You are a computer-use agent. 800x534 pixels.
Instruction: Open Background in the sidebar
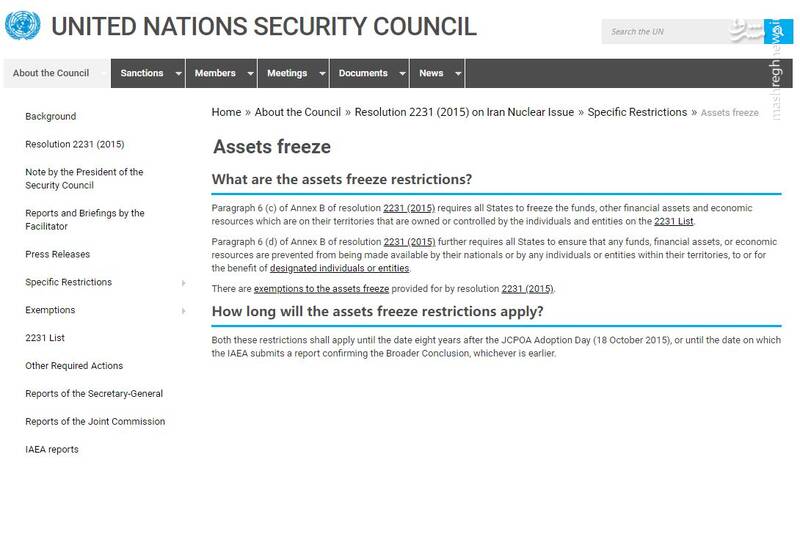(x=51, y=116)
